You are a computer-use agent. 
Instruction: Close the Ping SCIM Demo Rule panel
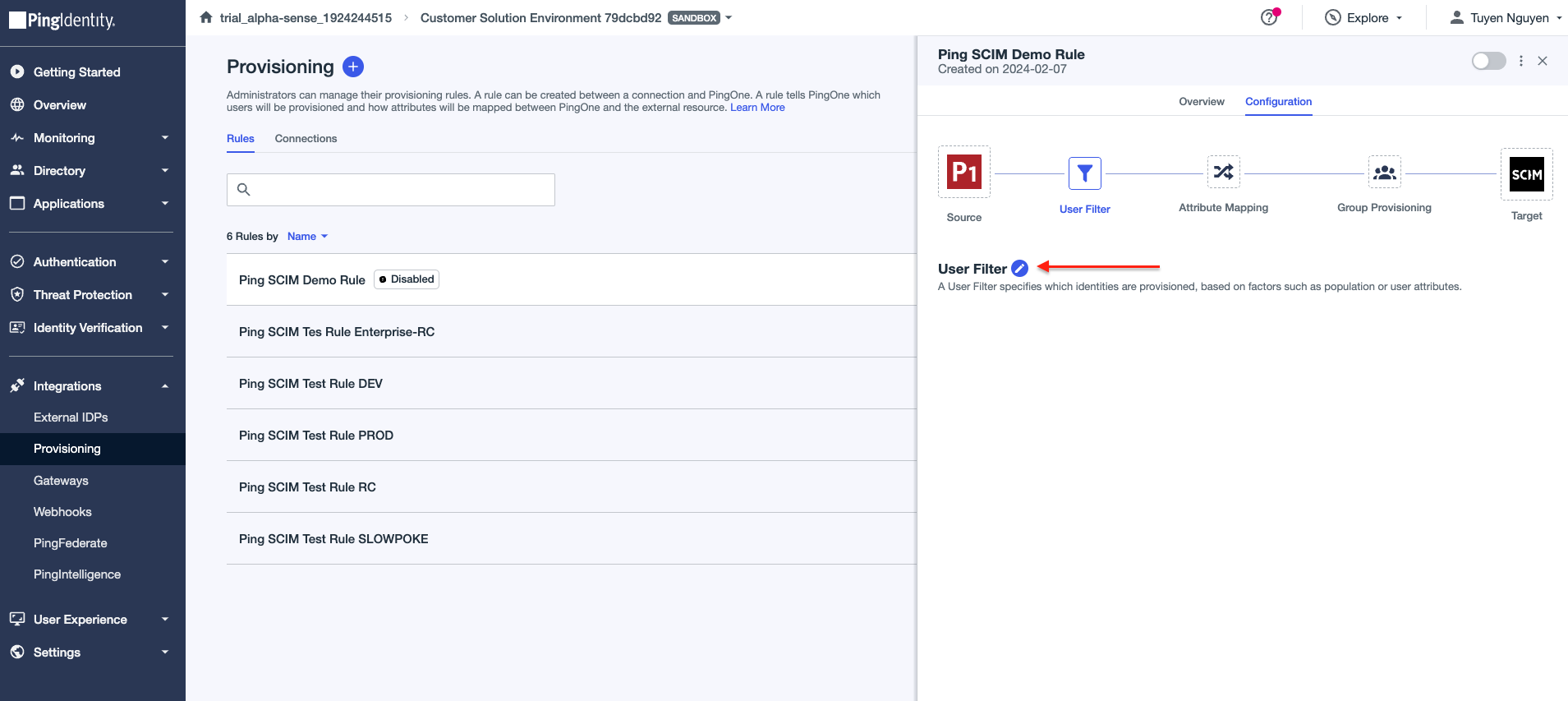tap(1543, 61)
